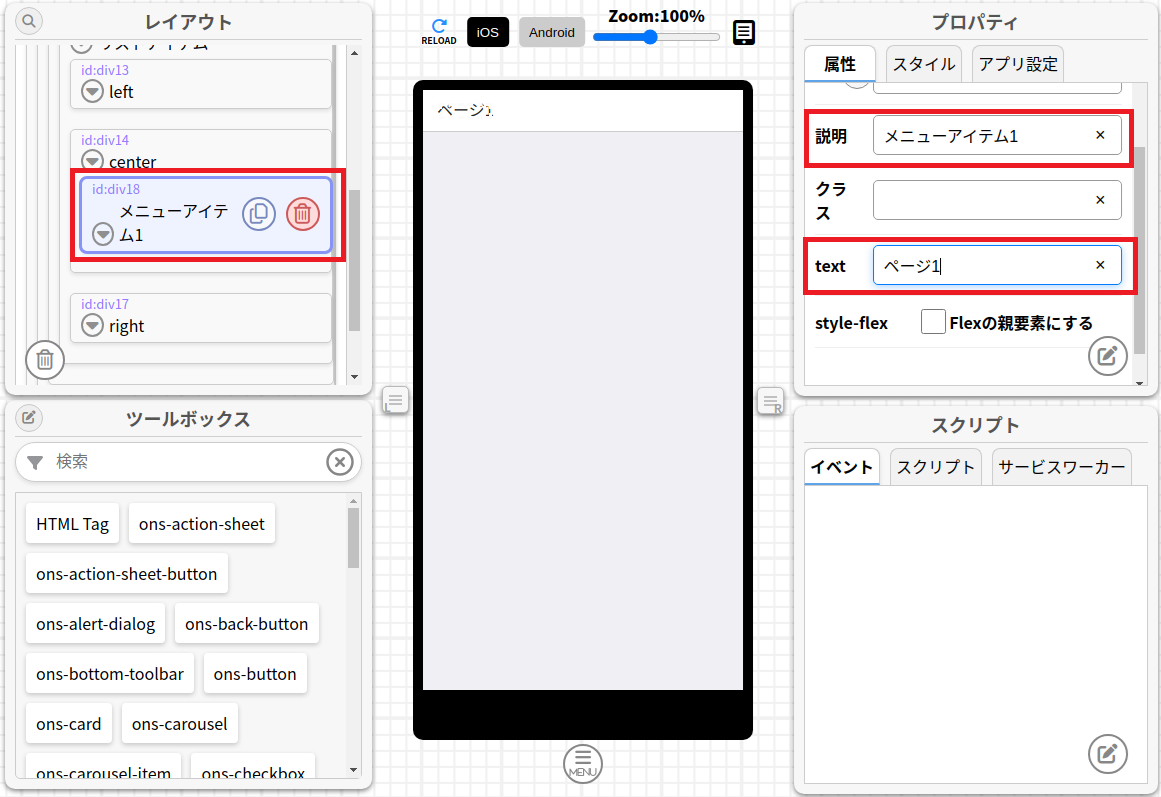
Task: Click the RELOAD icon above the preview
Action: pyautogui.click(x=438, y=31)
